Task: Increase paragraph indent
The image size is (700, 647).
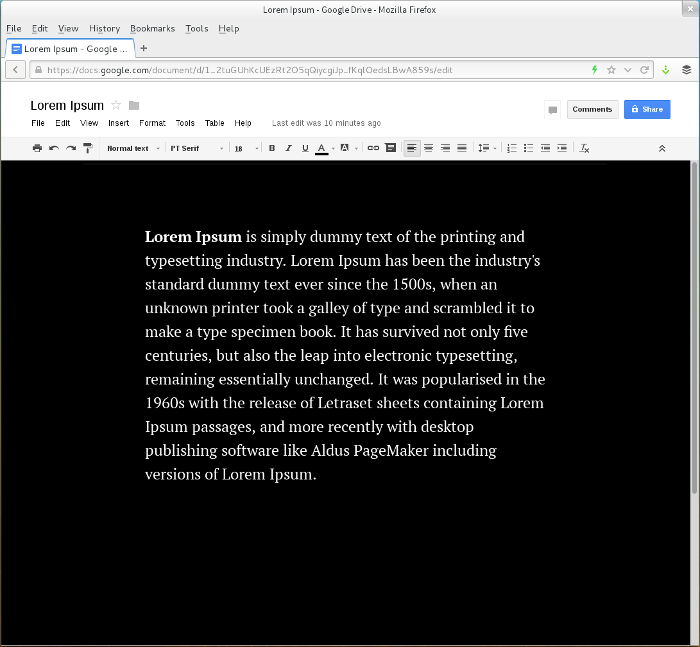Action: 562,148
